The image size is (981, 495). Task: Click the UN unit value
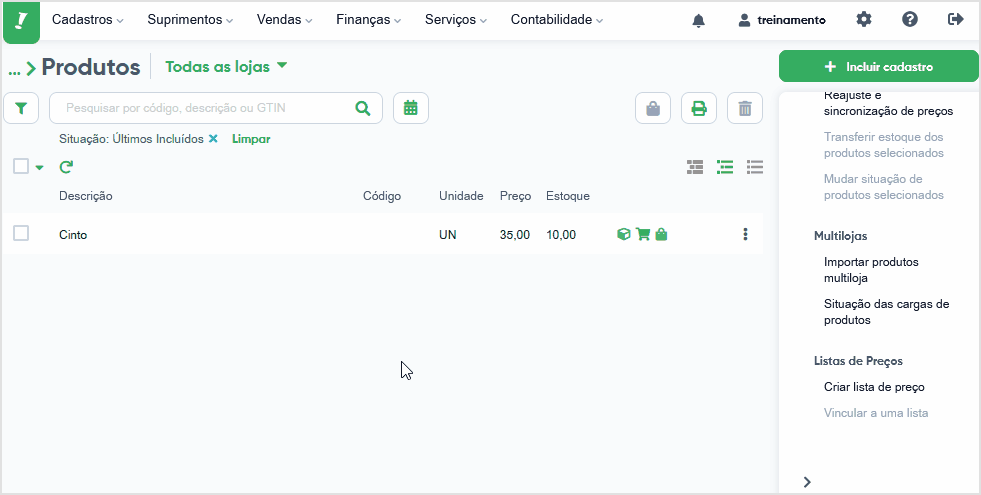tap(447, 235)
